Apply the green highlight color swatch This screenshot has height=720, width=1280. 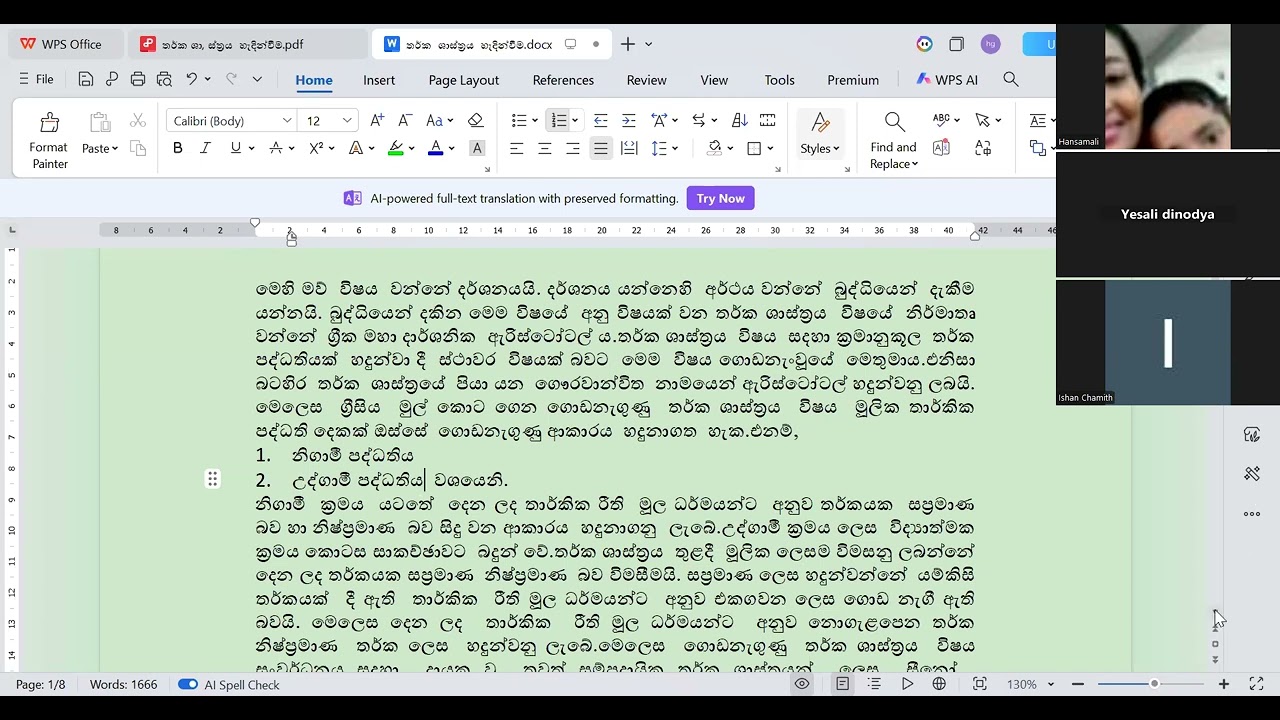pos(396,148)
